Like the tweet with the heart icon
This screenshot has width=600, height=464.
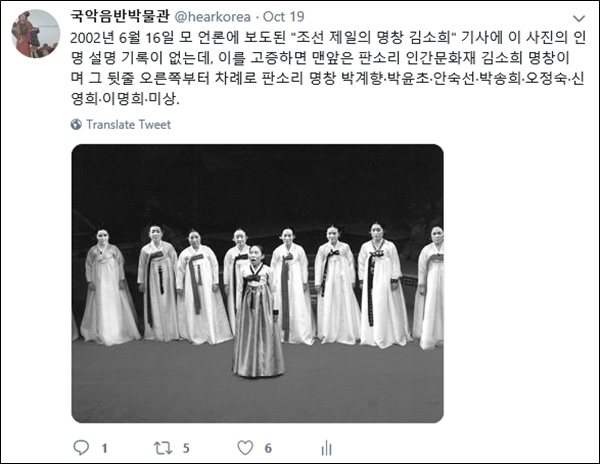point(245,448)
